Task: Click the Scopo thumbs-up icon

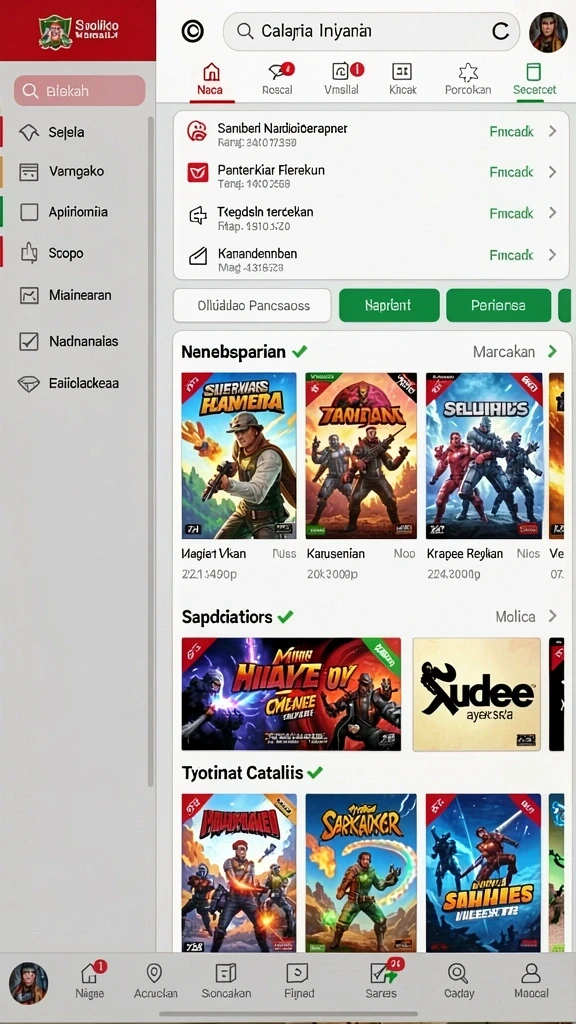Action: [x=29, y=253]
